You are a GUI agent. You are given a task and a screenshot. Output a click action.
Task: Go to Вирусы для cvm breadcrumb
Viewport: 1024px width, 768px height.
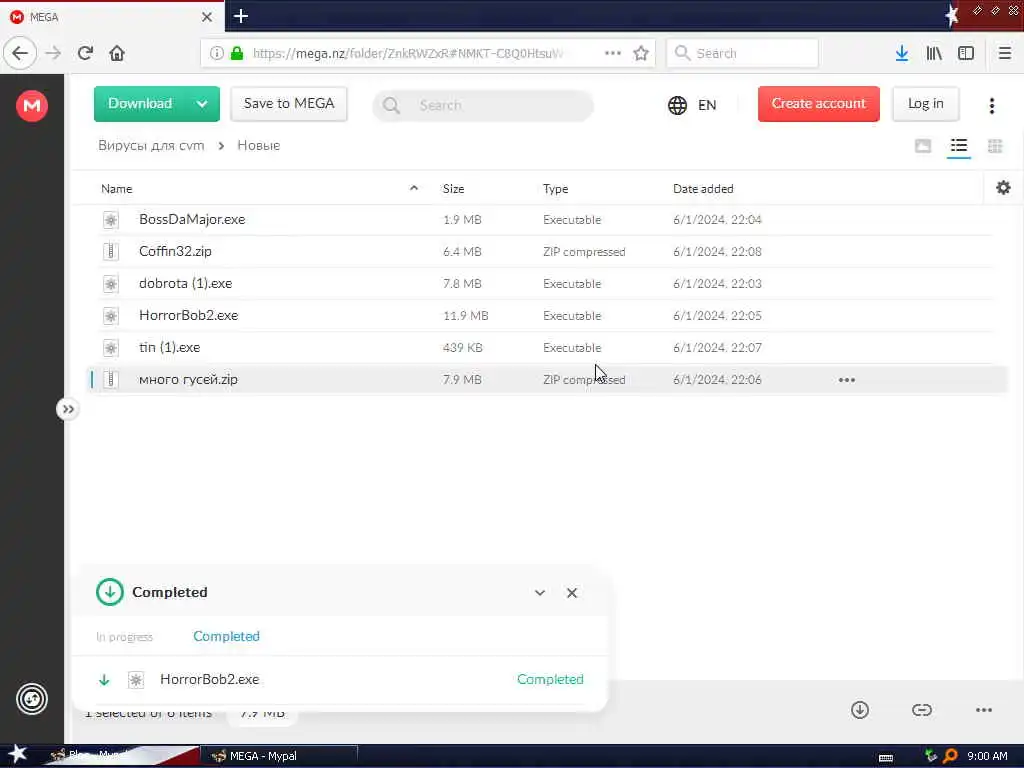[151, 146]
